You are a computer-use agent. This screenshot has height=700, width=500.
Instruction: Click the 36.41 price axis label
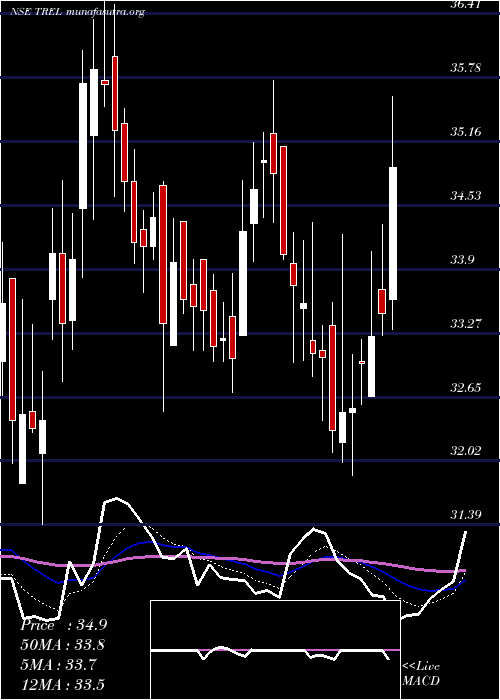click(x=466, y=4)
